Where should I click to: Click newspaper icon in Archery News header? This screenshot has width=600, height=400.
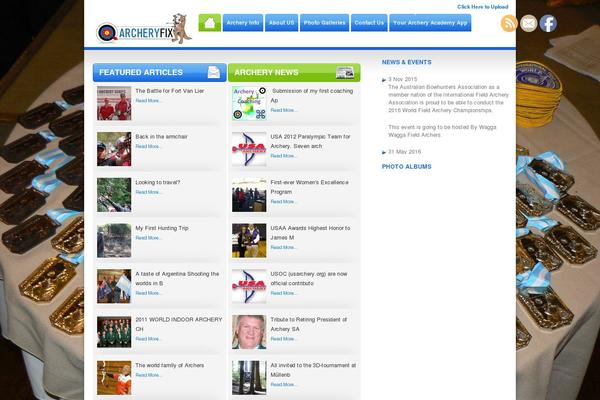(345, 72)
